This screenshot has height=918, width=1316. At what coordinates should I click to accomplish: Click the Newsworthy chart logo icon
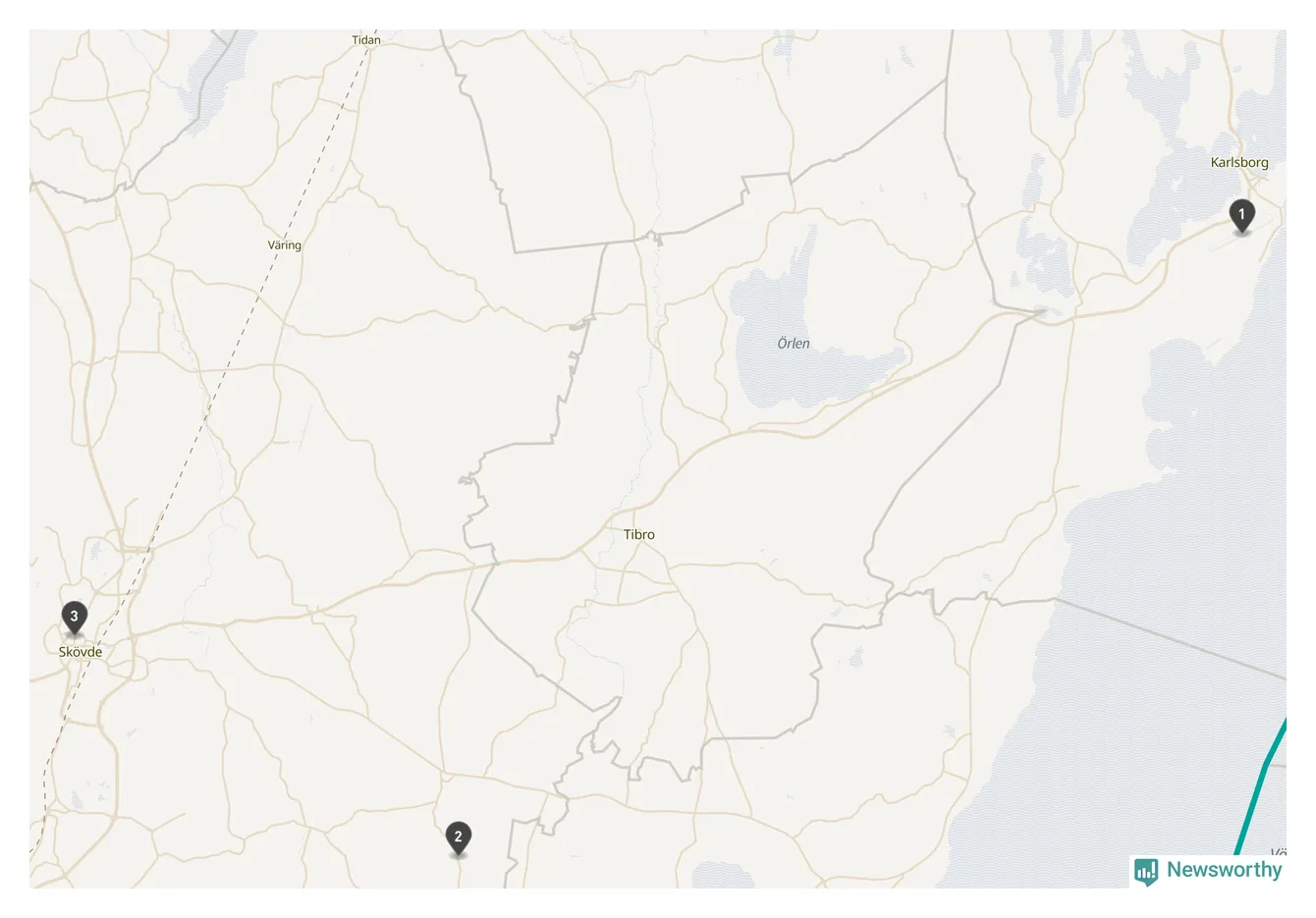[x=1146, y=870]
